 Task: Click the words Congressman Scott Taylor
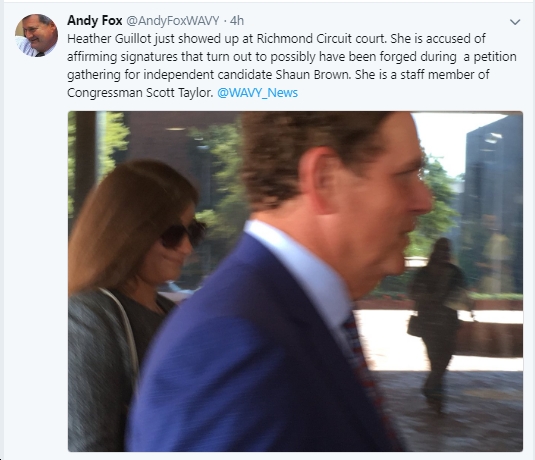tap(140, 93)
